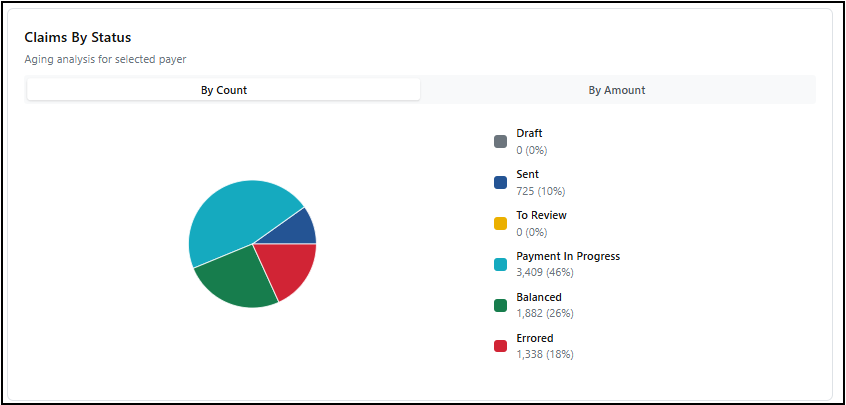This screenshot has width=846, height=405.
Task: Select the Draft legend label
Action: click(x=529, y=133)
